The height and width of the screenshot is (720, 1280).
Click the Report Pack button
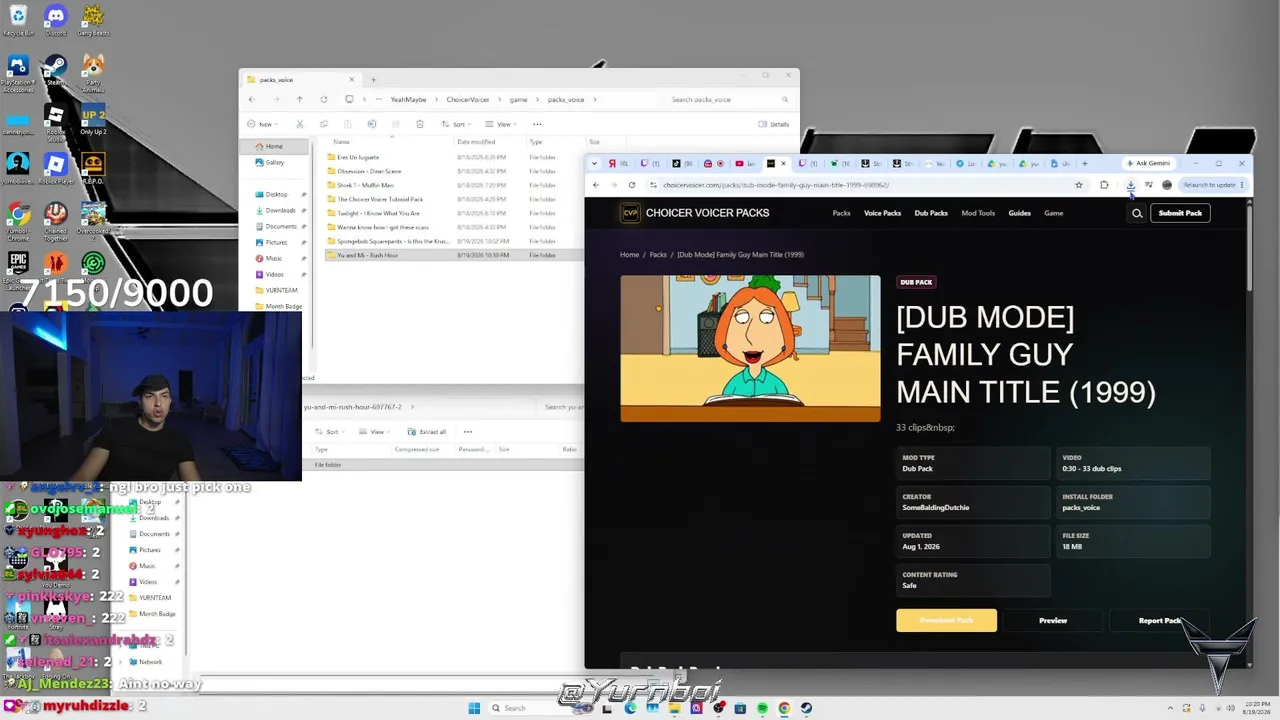pyautogui.click(x=1160, y=620)
